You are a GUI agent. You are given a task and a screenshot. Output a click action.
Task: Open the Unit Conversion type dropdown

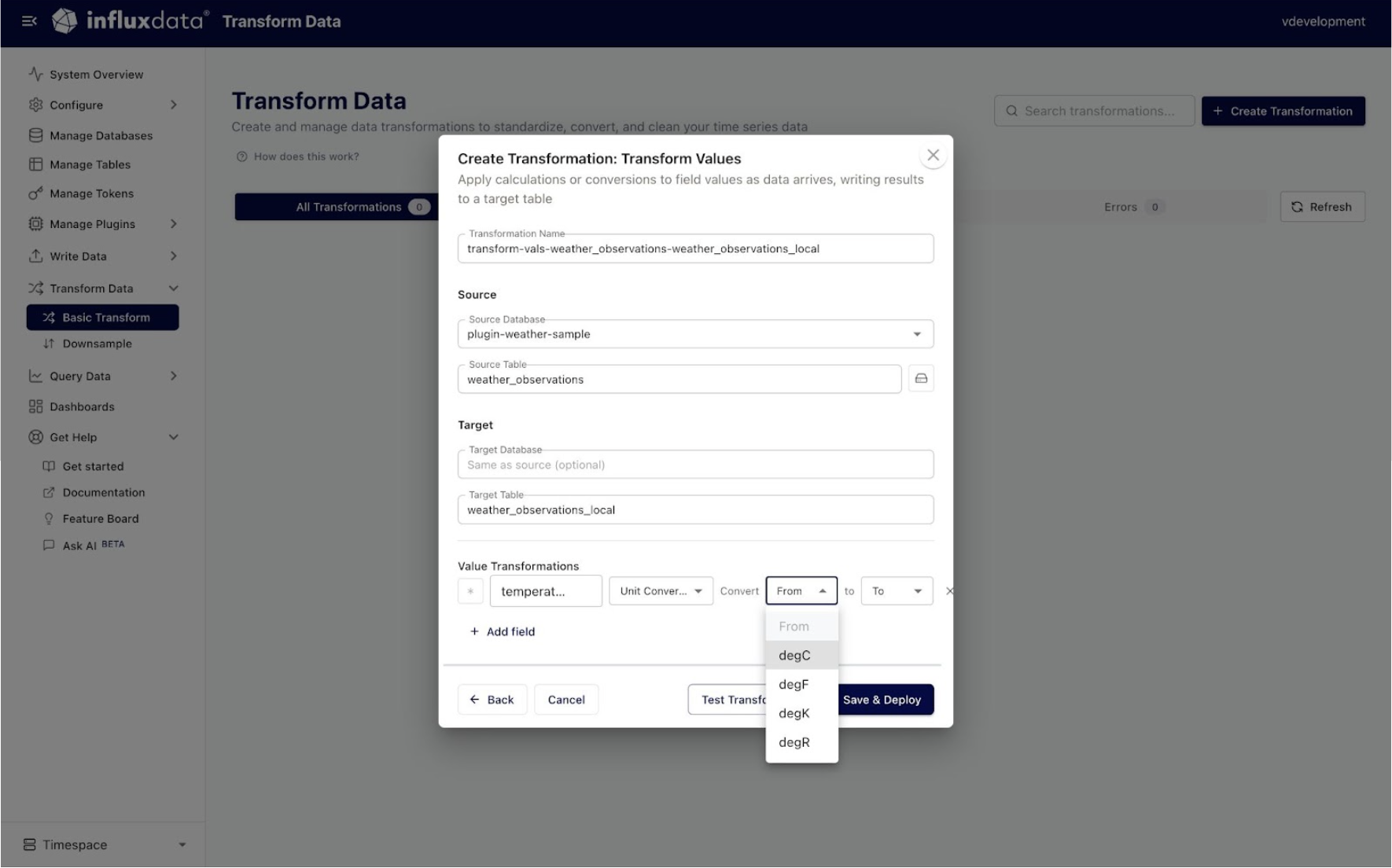(661, 591)
